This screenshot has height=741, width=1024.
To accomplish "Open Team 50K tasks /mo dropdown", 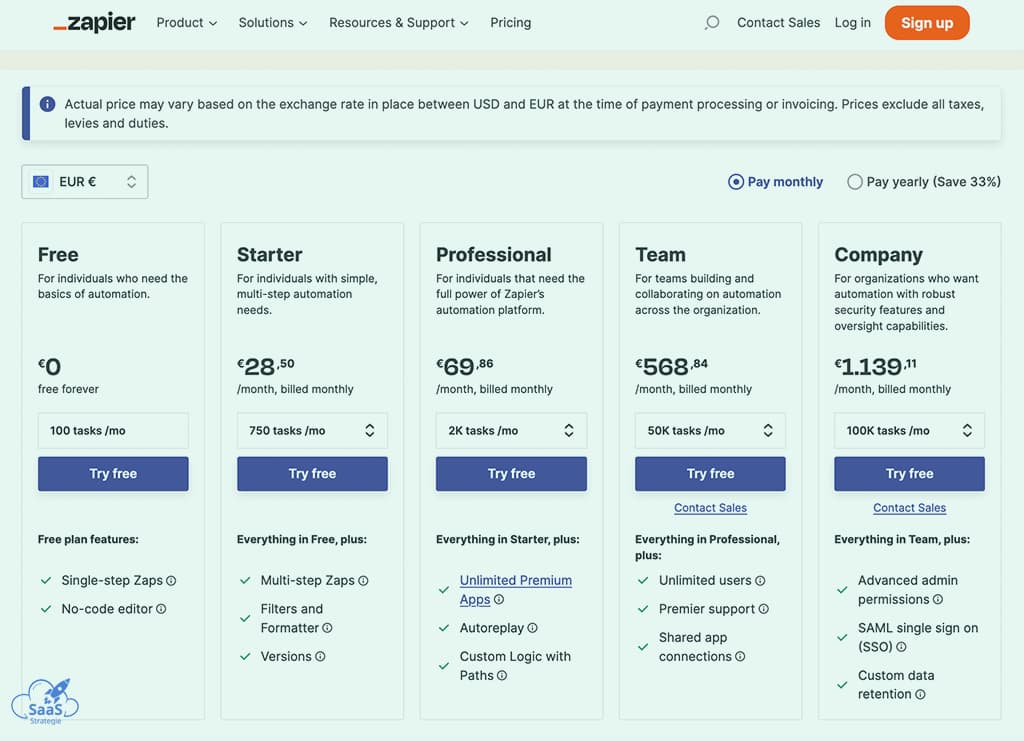I will pyautogui.click(x=711, y=430).
